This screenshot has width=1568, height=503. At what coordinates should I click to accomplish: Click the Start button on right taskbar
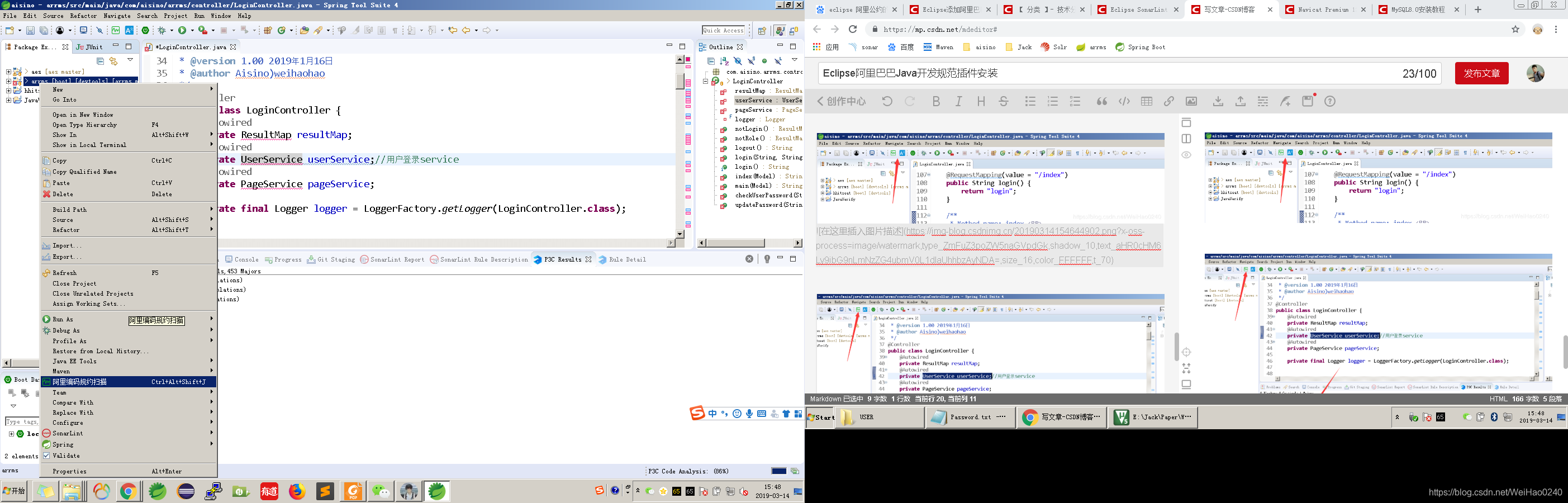click(820, 417)
